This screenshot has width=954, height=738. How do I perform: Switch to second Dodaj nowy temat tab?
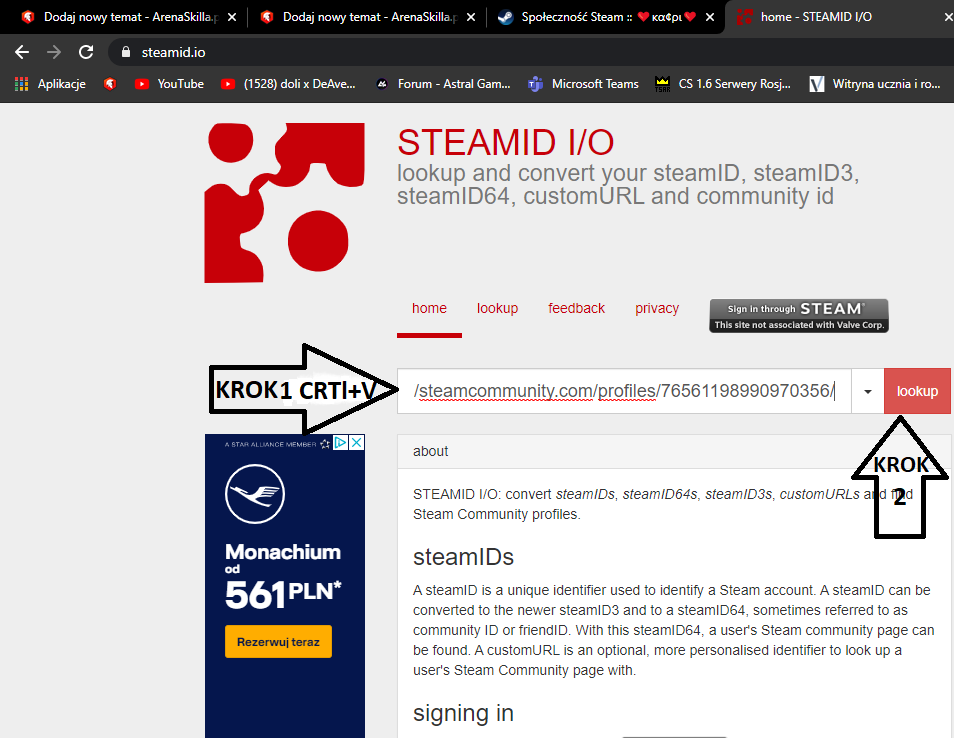(x=359, y=17)
